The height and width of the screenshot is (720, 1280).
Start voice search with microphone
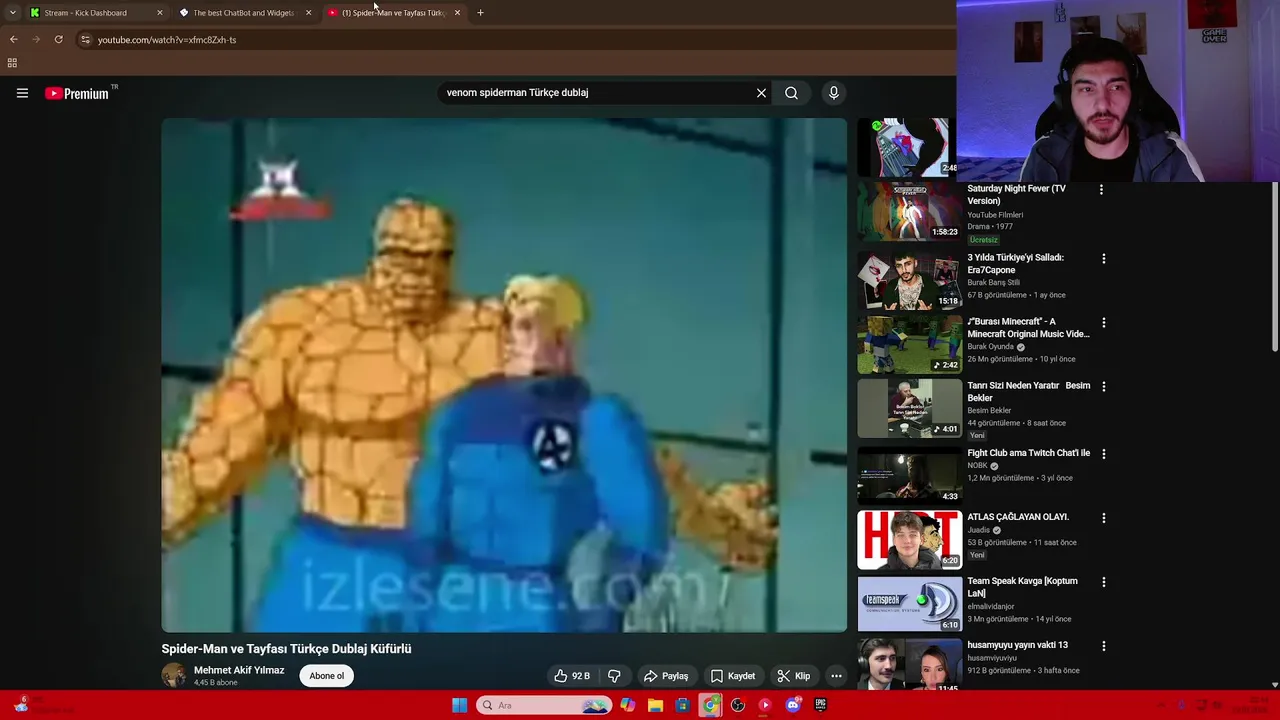pos(833,93)
